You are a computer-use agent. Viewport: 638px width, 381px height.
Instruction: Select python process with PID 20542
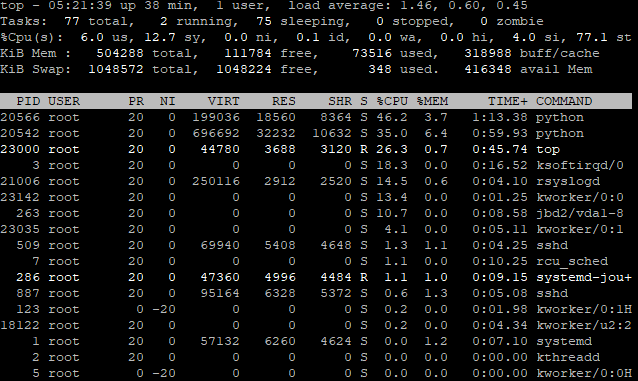(x=316, y=133)
